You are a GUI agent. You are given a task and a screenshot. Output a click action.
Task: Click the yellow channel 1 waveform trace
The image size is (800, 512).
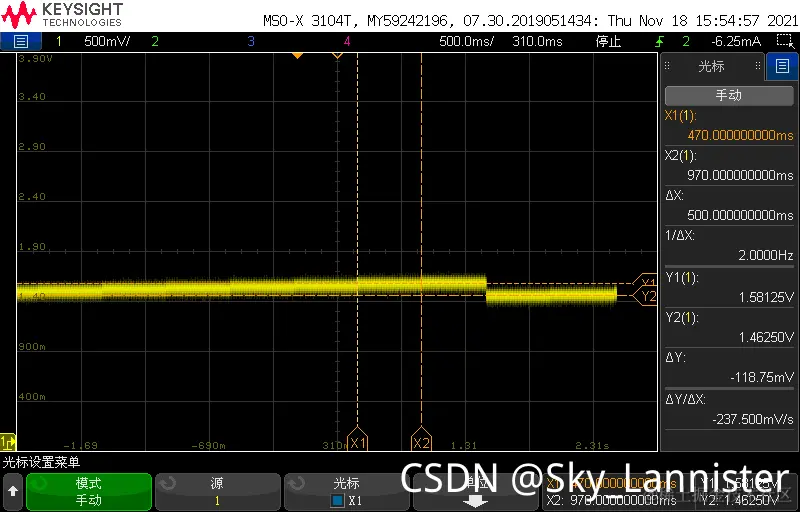pyautogui.click(x=316, y=288)
